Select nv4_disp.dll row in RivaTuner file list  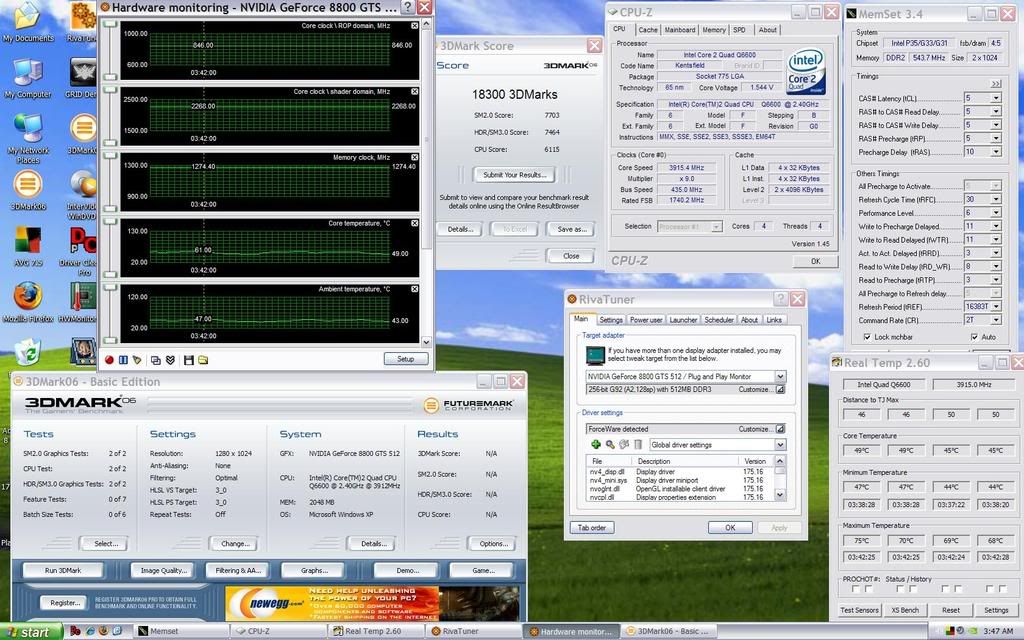coord(680,472)
